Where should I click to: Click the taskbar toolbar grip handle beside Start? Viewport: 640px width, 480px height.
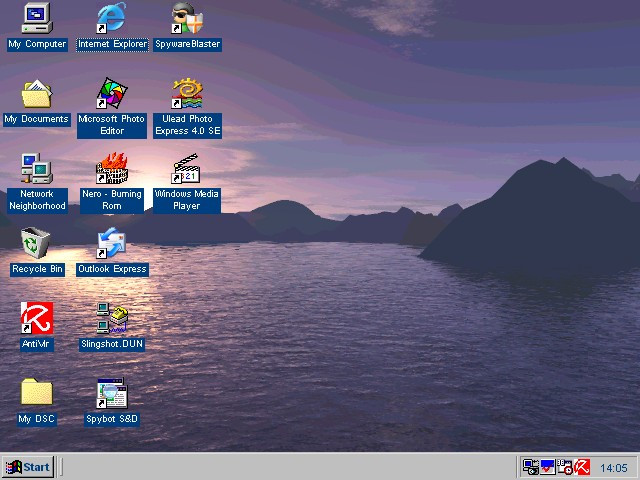tap(61, 467)
